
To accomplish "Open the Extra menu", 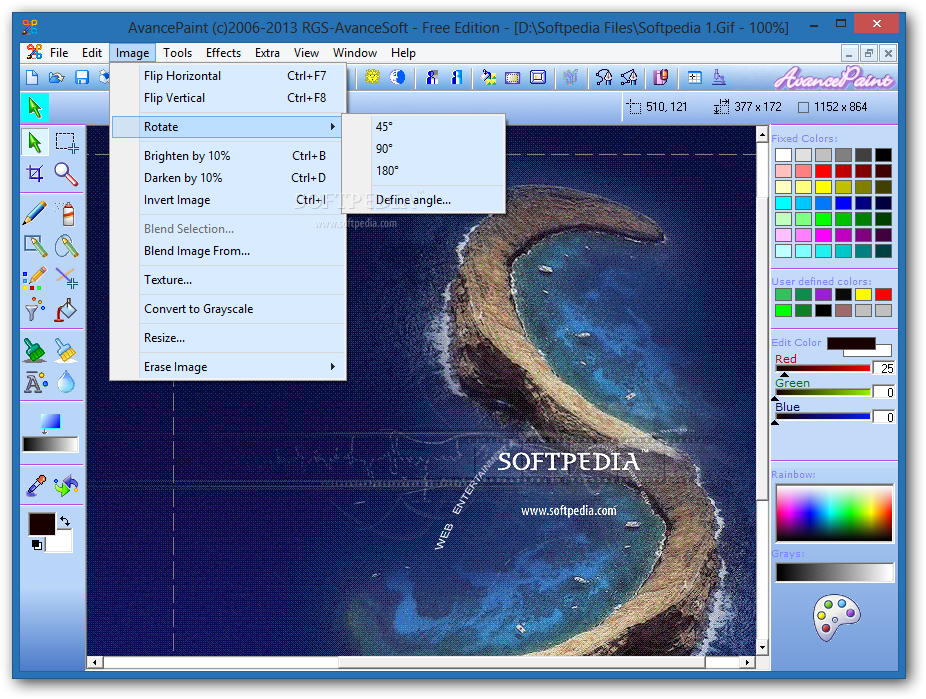I will [267, 53].
